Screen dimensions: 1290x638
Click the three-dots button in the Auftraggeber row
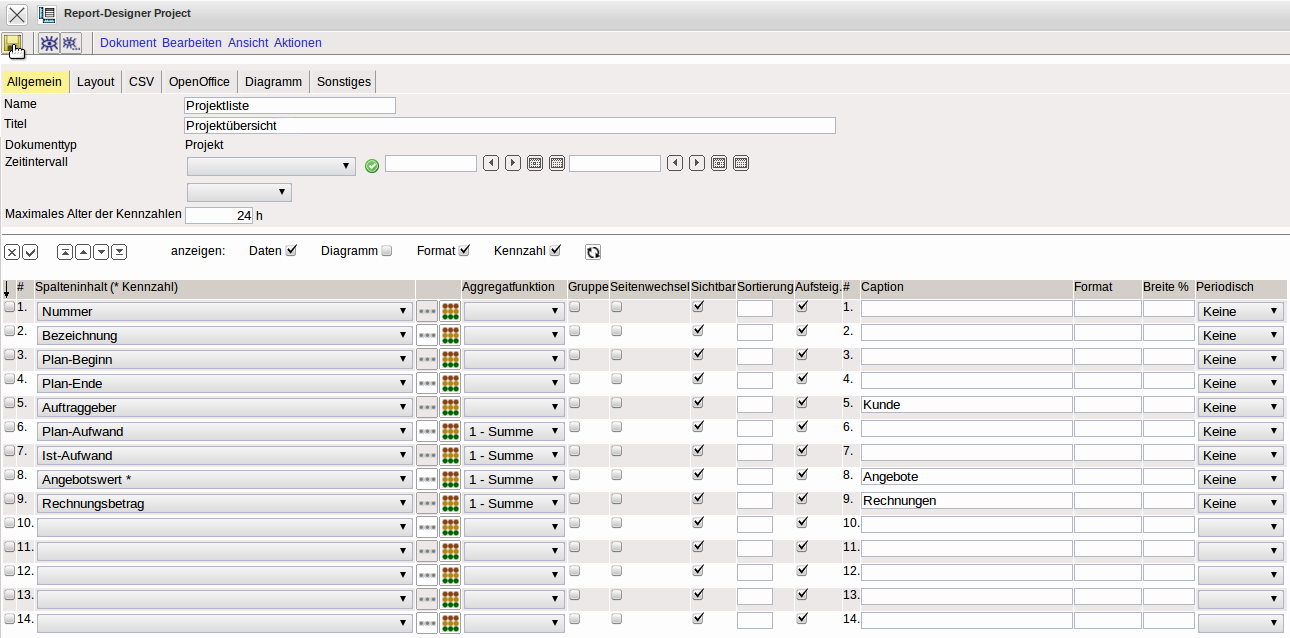tap(427, 408)
